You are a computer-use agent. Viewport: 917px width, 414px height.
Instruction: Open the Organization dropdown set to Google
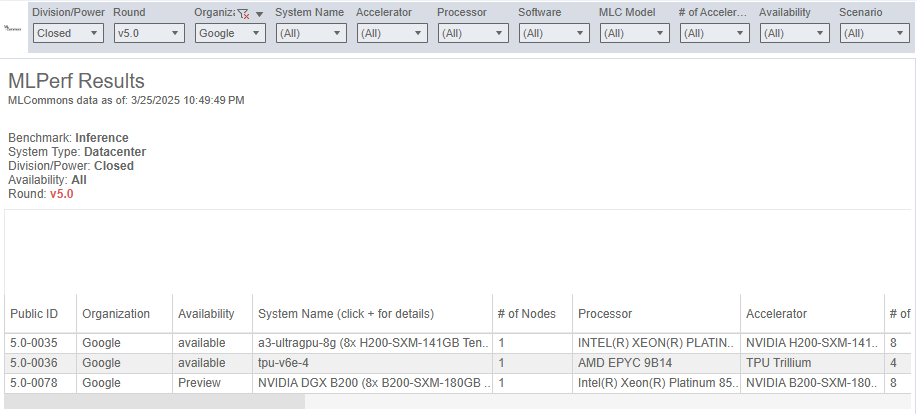[x=230, y=33]
